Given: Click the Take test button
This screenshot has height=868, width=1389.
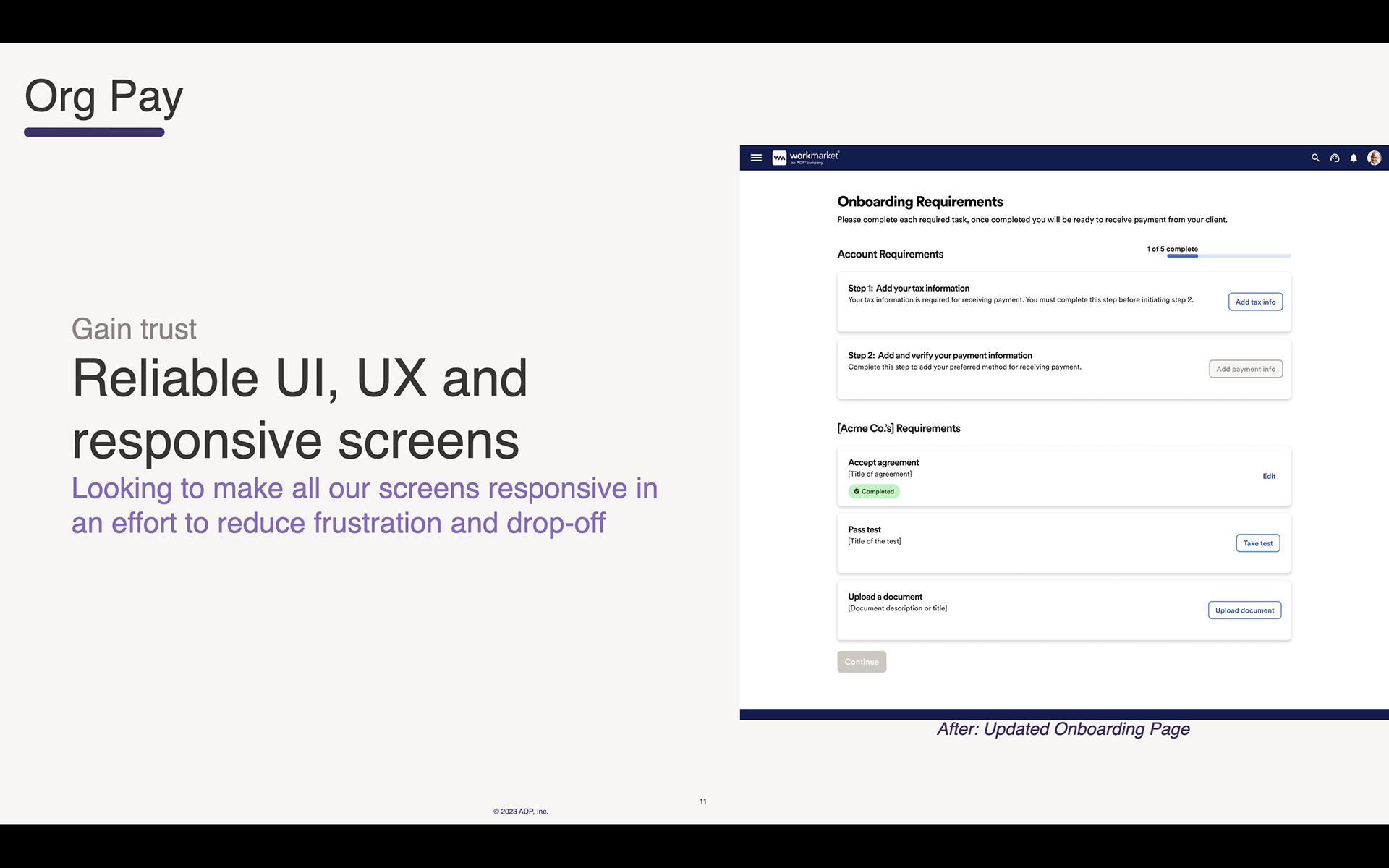Looking at the screenshot, I should click(x=1258, y=543).
